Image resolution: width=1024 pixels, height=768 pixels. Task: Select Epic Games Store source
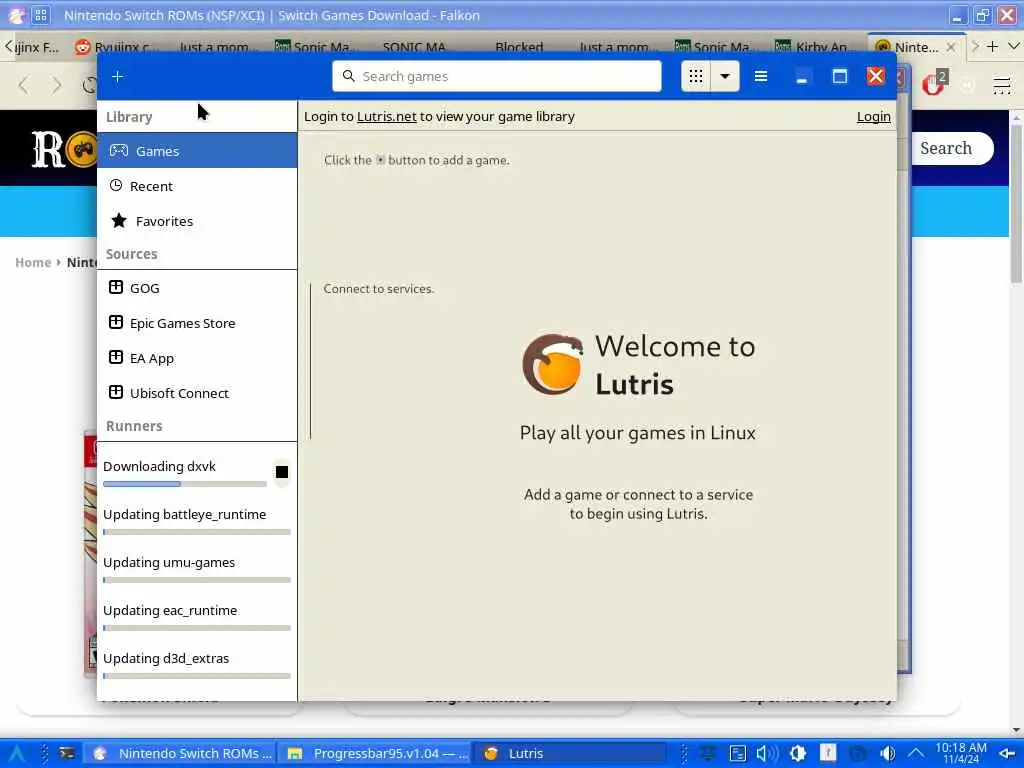197,323
